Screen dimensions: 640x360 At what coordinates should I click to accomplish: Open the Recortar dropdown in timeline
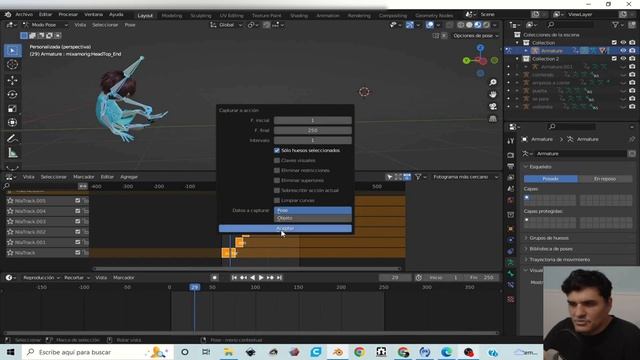[77, 278]
